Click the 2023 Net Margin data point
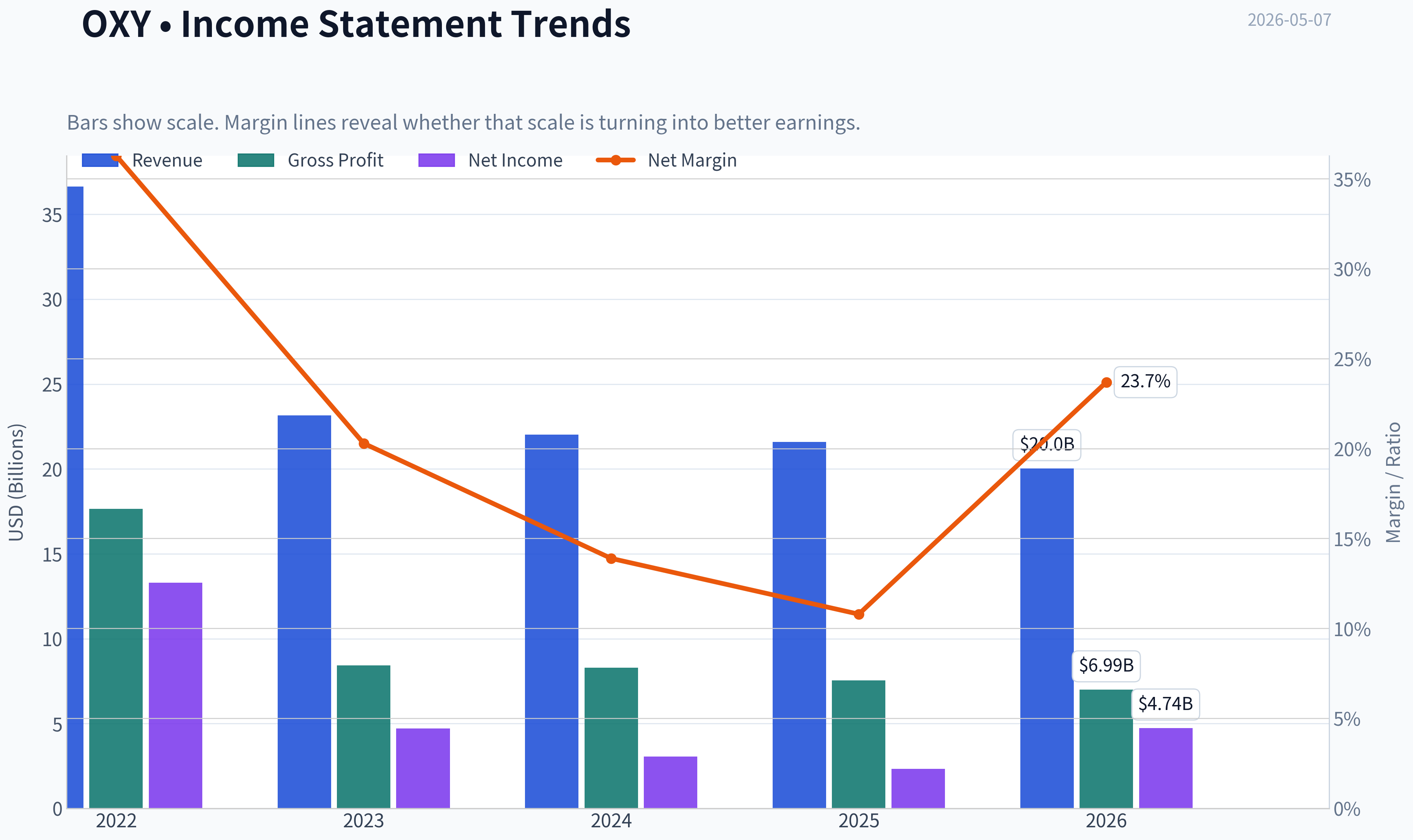The height and width of the screenshot is (840, 1413). point(364,443)
